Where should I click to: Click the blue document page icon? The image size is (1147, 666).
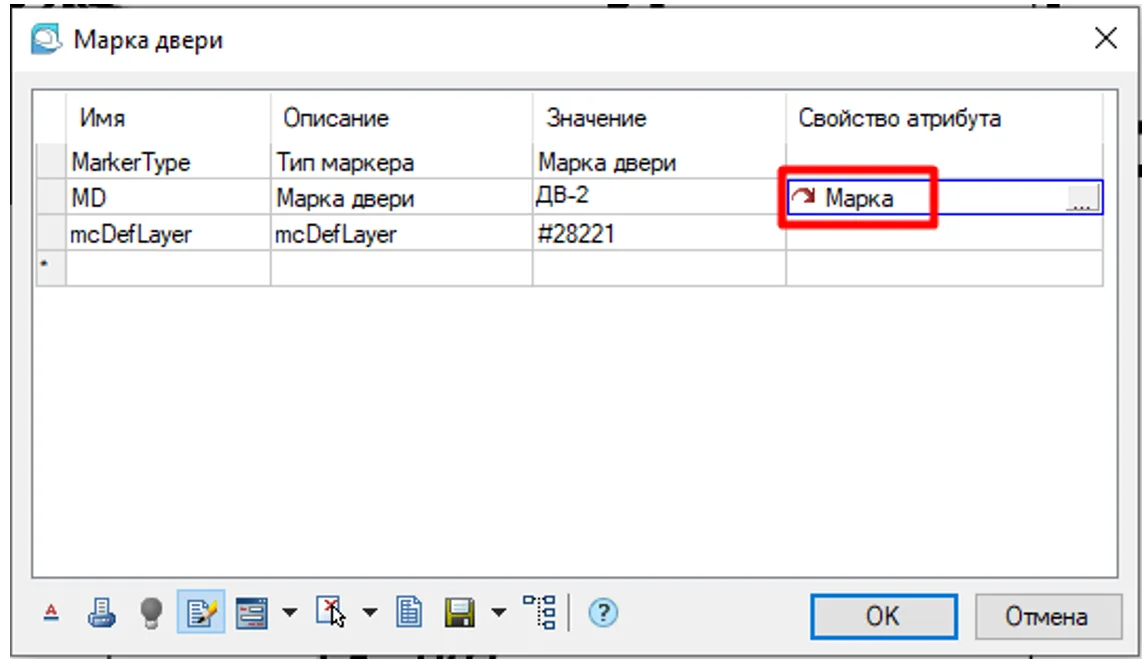(408, 613)
